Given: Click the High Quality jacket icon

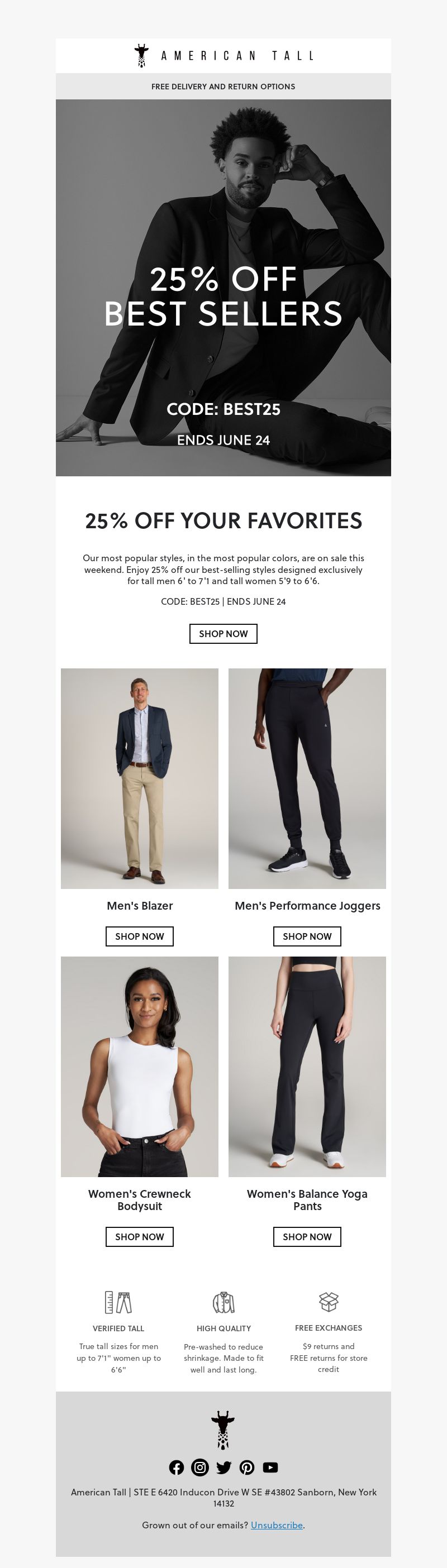Looking at the screenshot, I should pos(223,1302).
